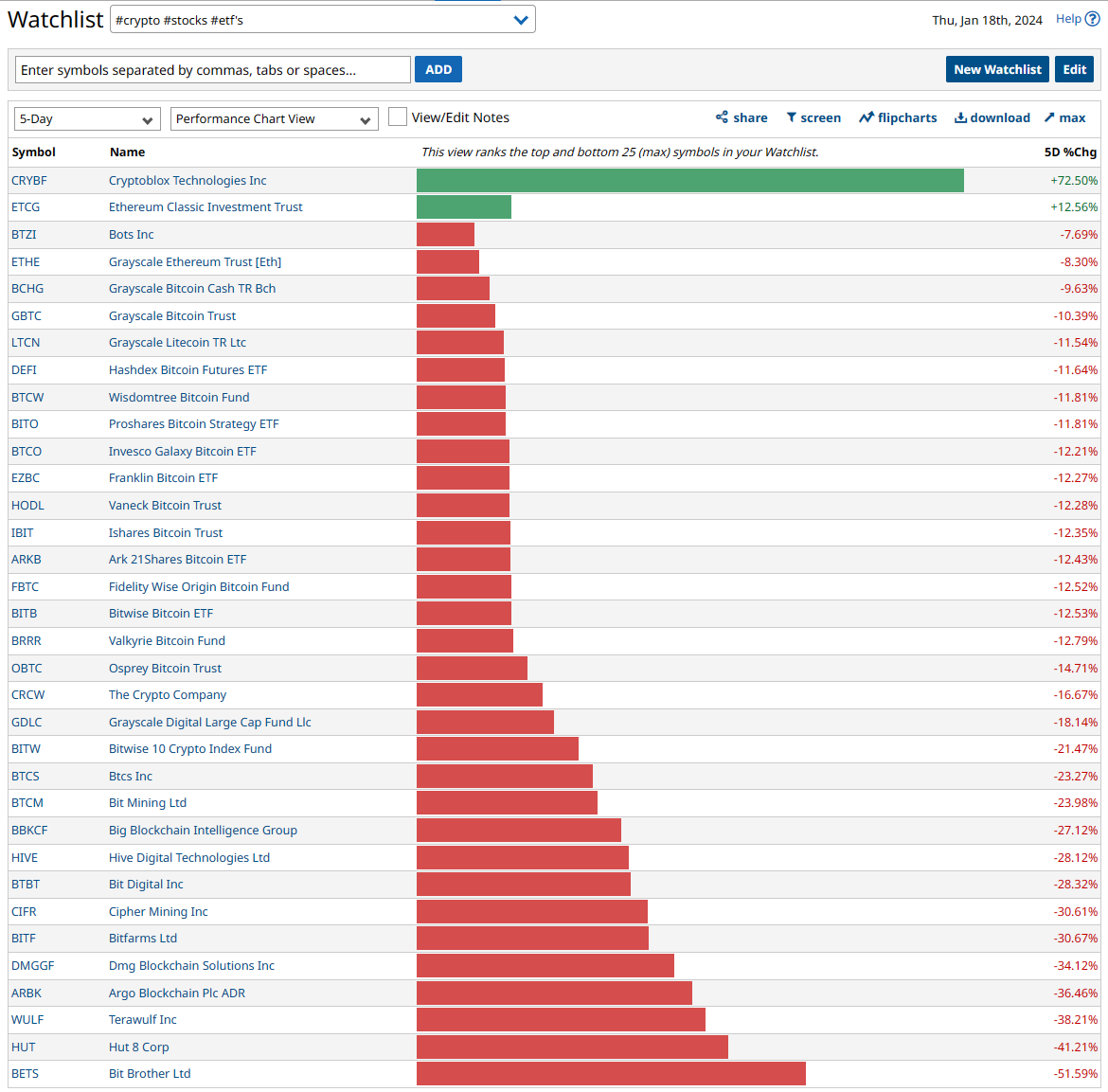Open Valkyrie Bitcoin Fund link
Screen dimensions: 1108x1092
[x=167, y=641]
